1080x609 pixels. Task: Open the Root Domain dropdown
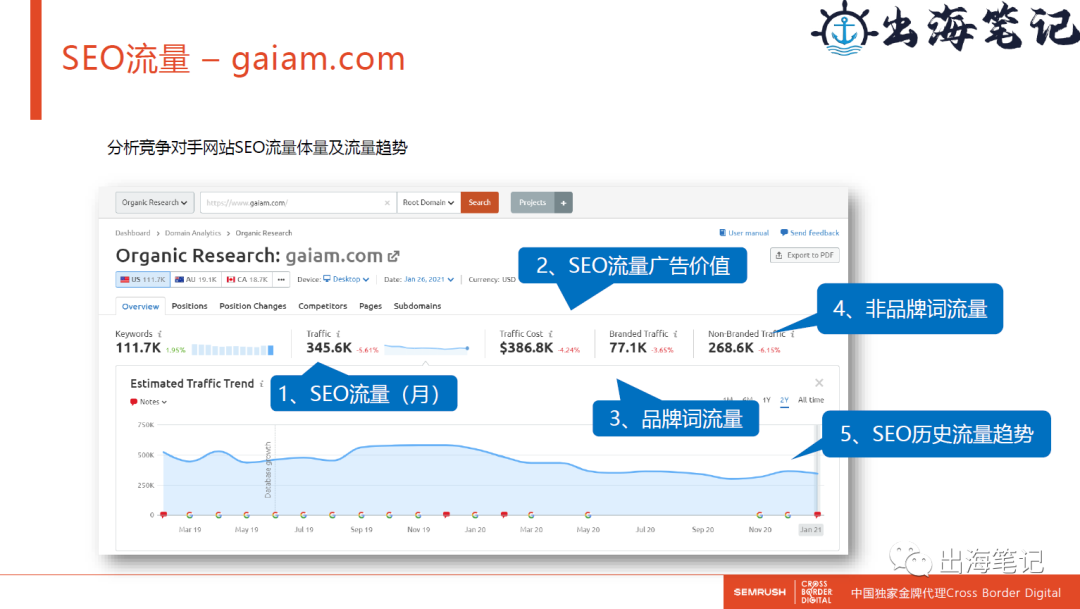pyautogui.click(x=428, y=203)
